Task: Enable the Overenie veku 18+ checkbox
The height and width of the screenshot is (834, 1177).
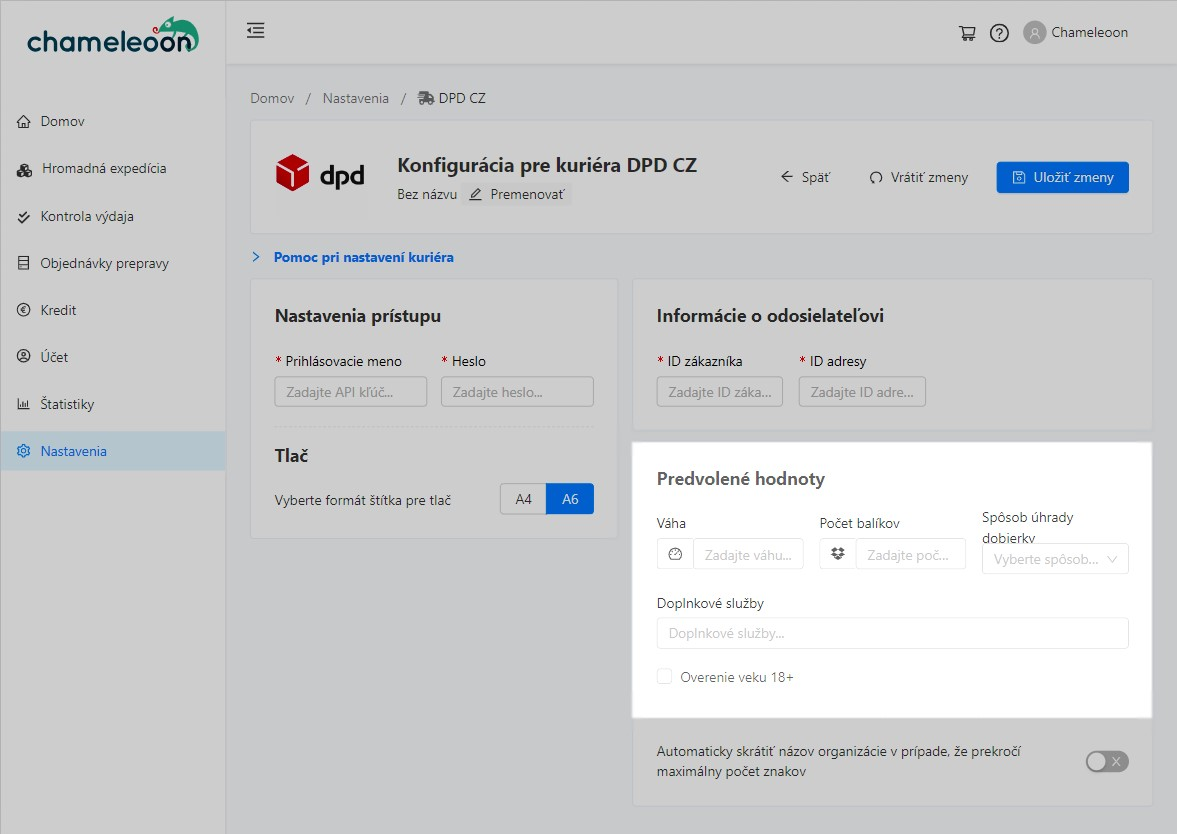Action: (x=665, y=677)
